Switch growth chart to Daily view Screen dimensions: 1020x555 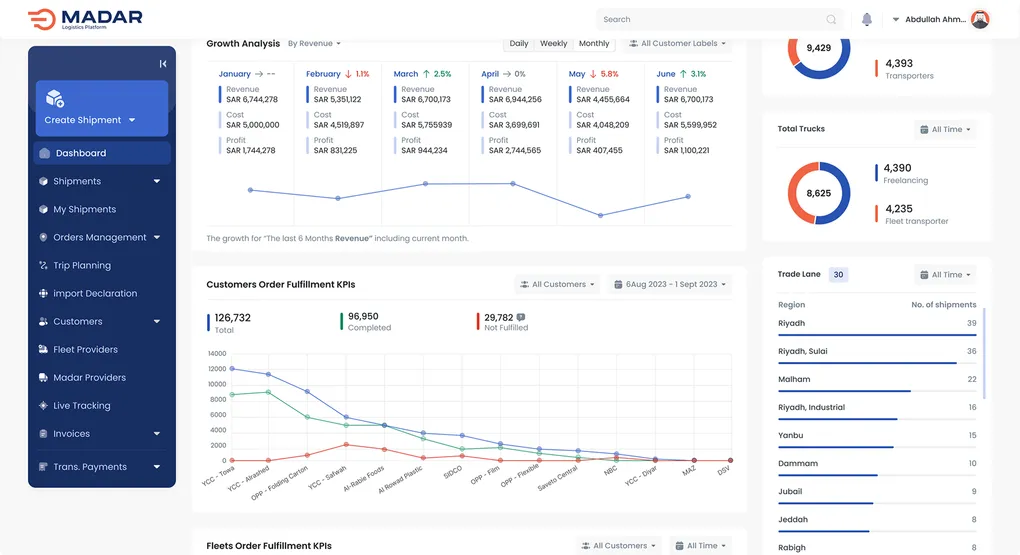(518, 44)
